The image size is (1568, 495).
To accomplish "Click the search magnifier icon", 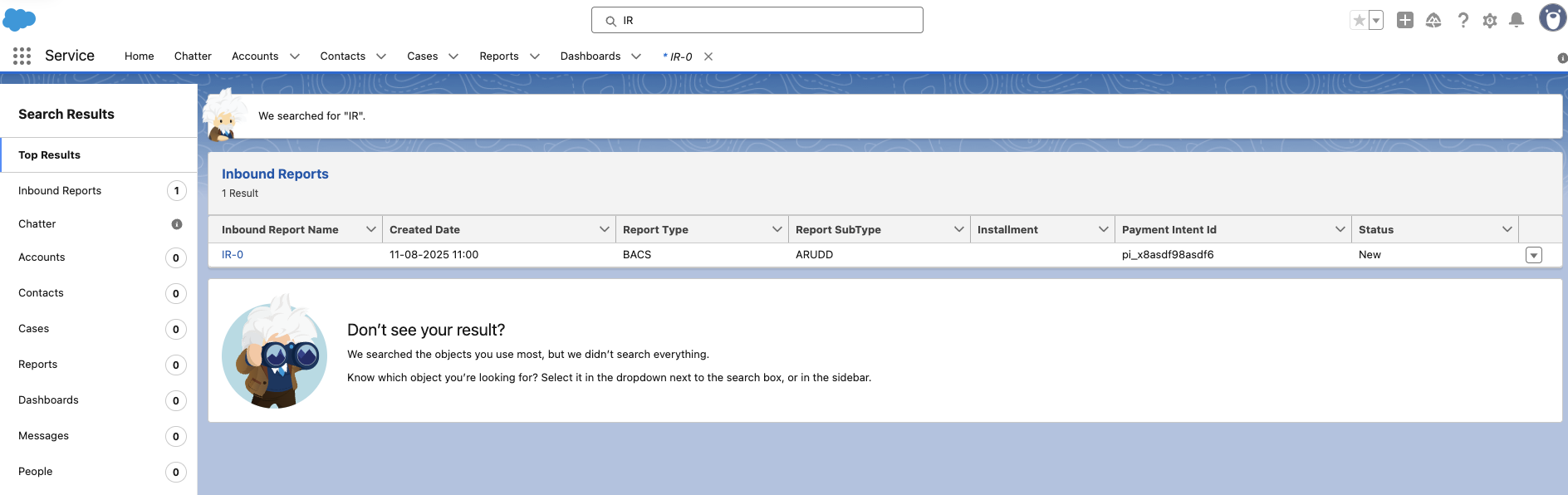I will click(x=610, y=21).
